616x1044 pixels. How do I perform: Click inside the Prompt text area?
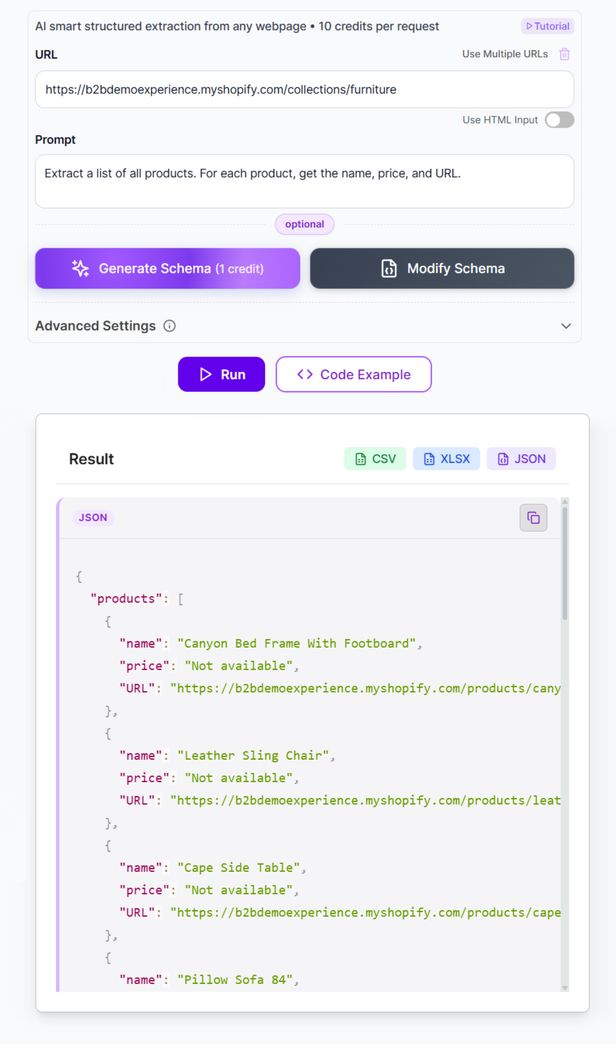coord(304,181)
